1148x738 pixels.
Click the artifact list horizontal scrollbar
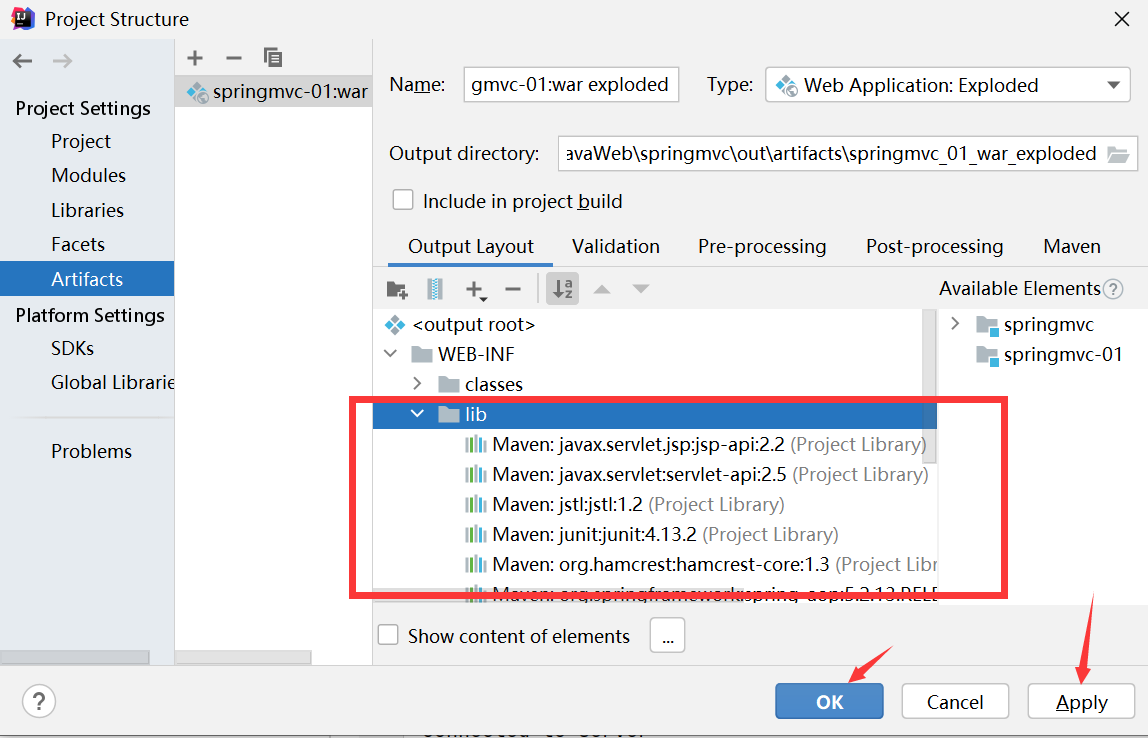(243, 657)
